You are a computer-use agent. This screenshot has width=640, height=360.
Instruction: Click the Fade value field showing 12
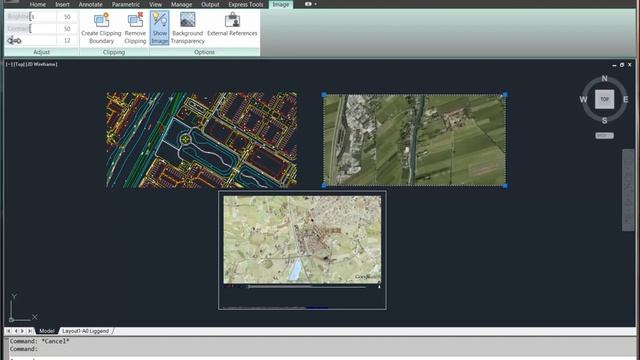coord(67,40)
